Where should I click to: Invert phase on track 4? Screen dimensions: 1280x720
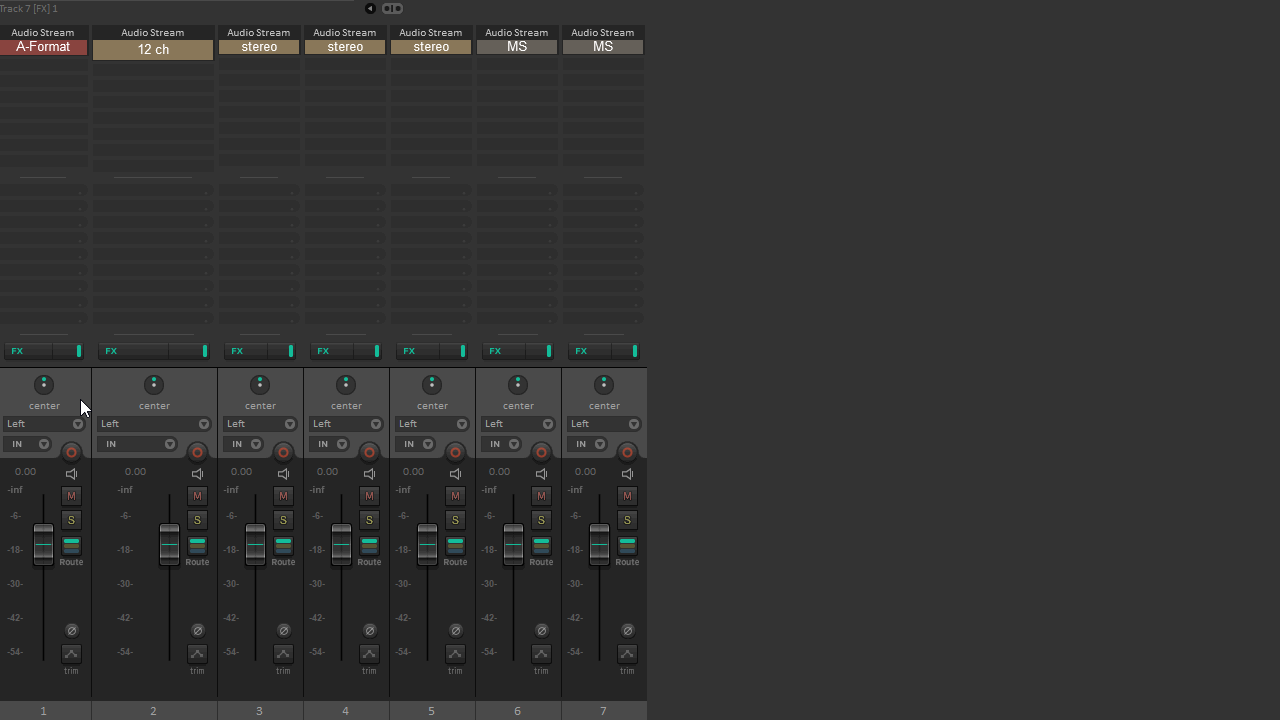pos(369,630)
